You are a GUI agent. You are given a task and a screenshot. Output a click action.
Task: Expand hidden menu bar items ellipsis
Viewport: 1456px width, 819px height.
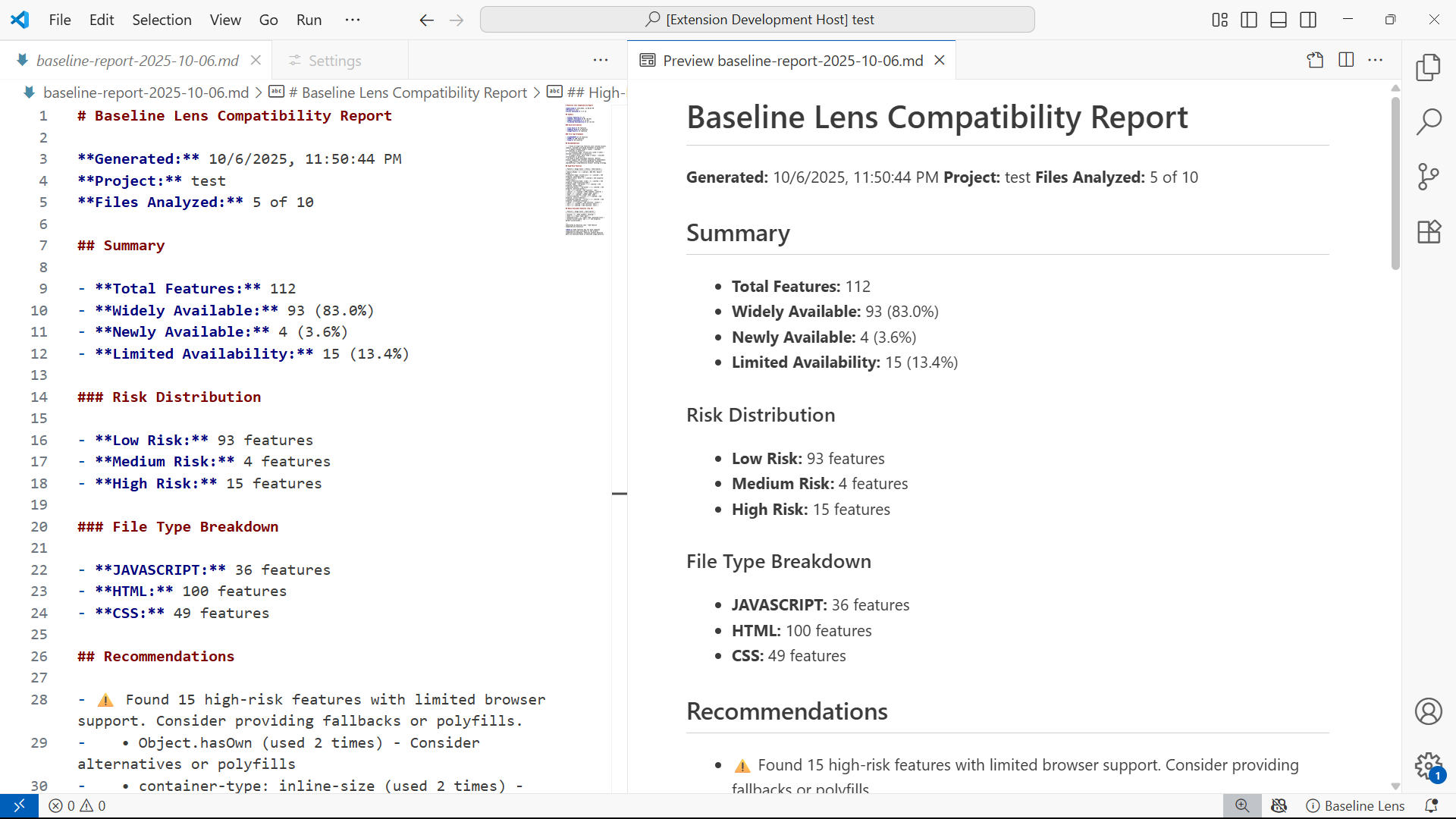point(353,20)
